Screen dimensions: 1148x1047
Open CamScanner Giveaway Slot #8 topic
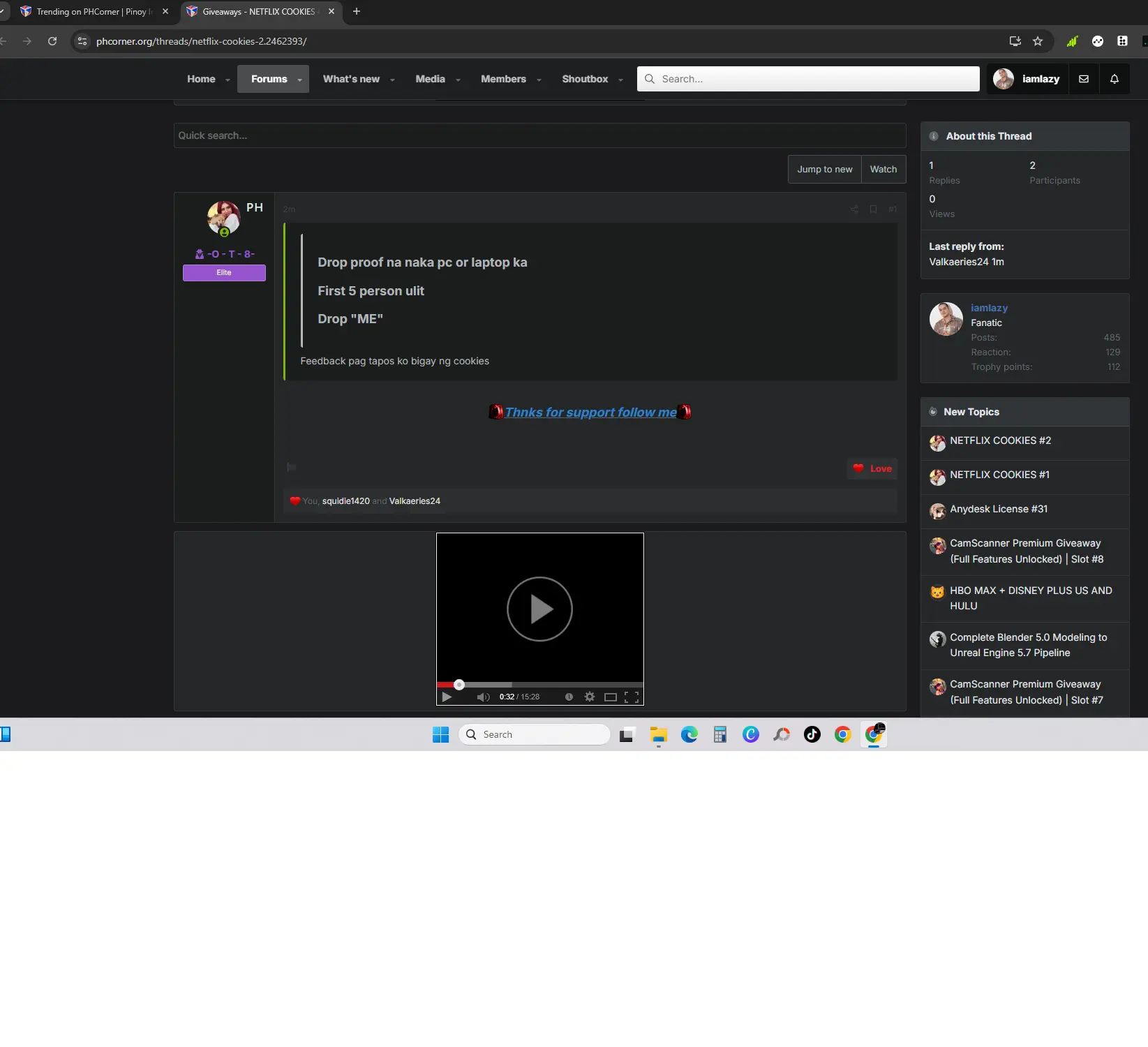pos(1027,551)
